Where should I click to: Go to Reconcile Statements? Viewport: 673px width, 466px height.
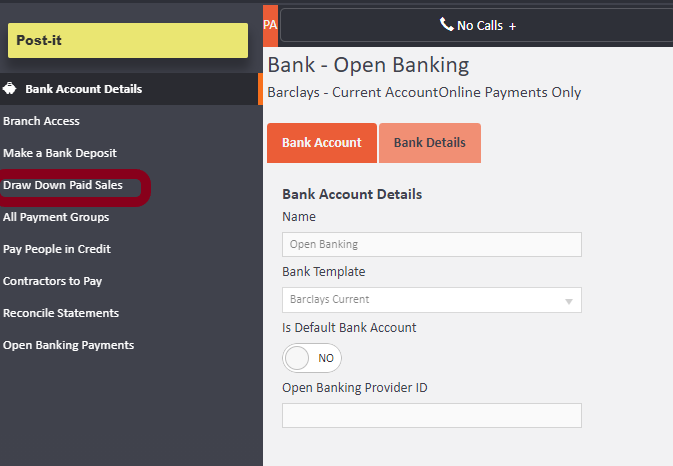click(61, 313)
